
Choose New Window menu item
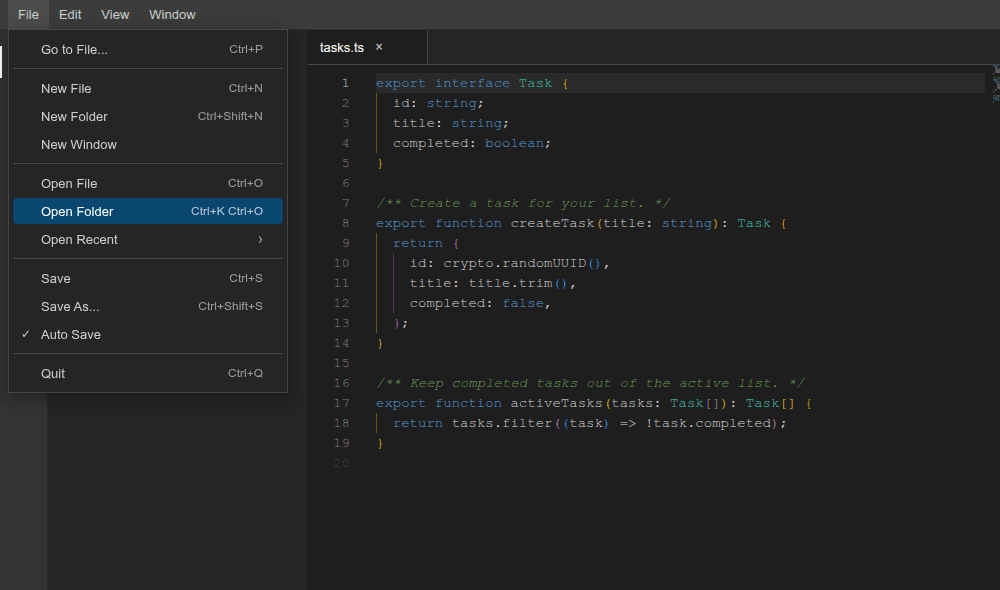pyautogui.click(x=148, y=144)
